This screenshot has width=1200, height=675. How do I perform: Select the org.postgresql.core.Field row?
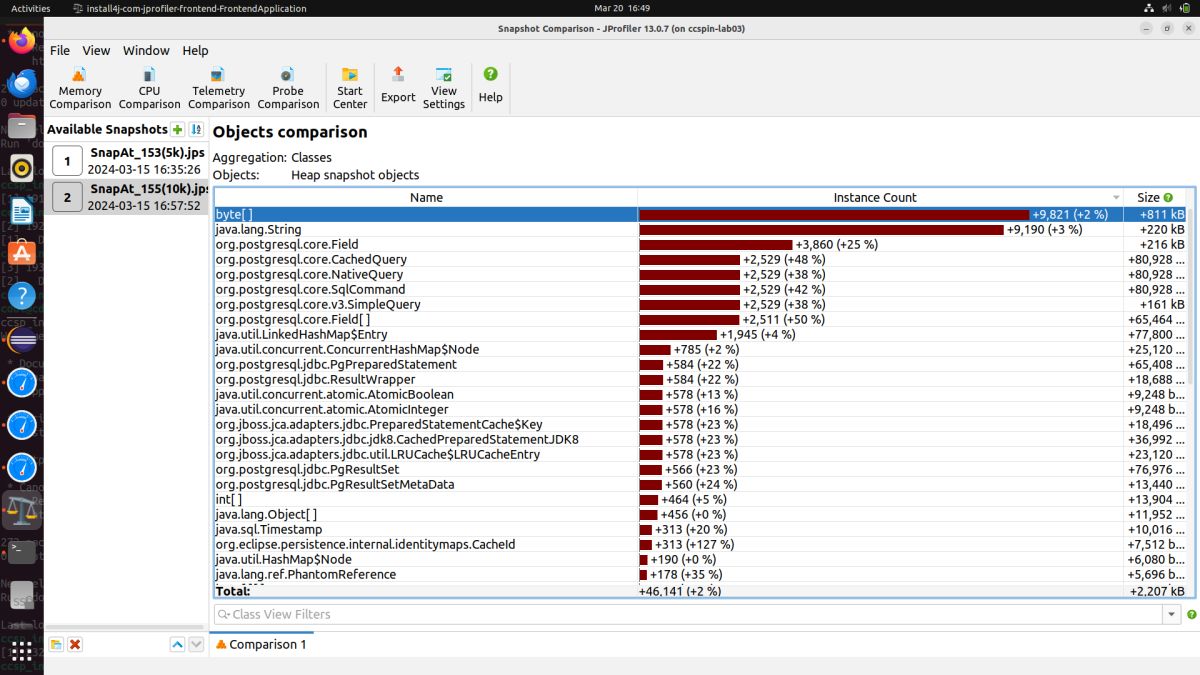coord(700,244)
